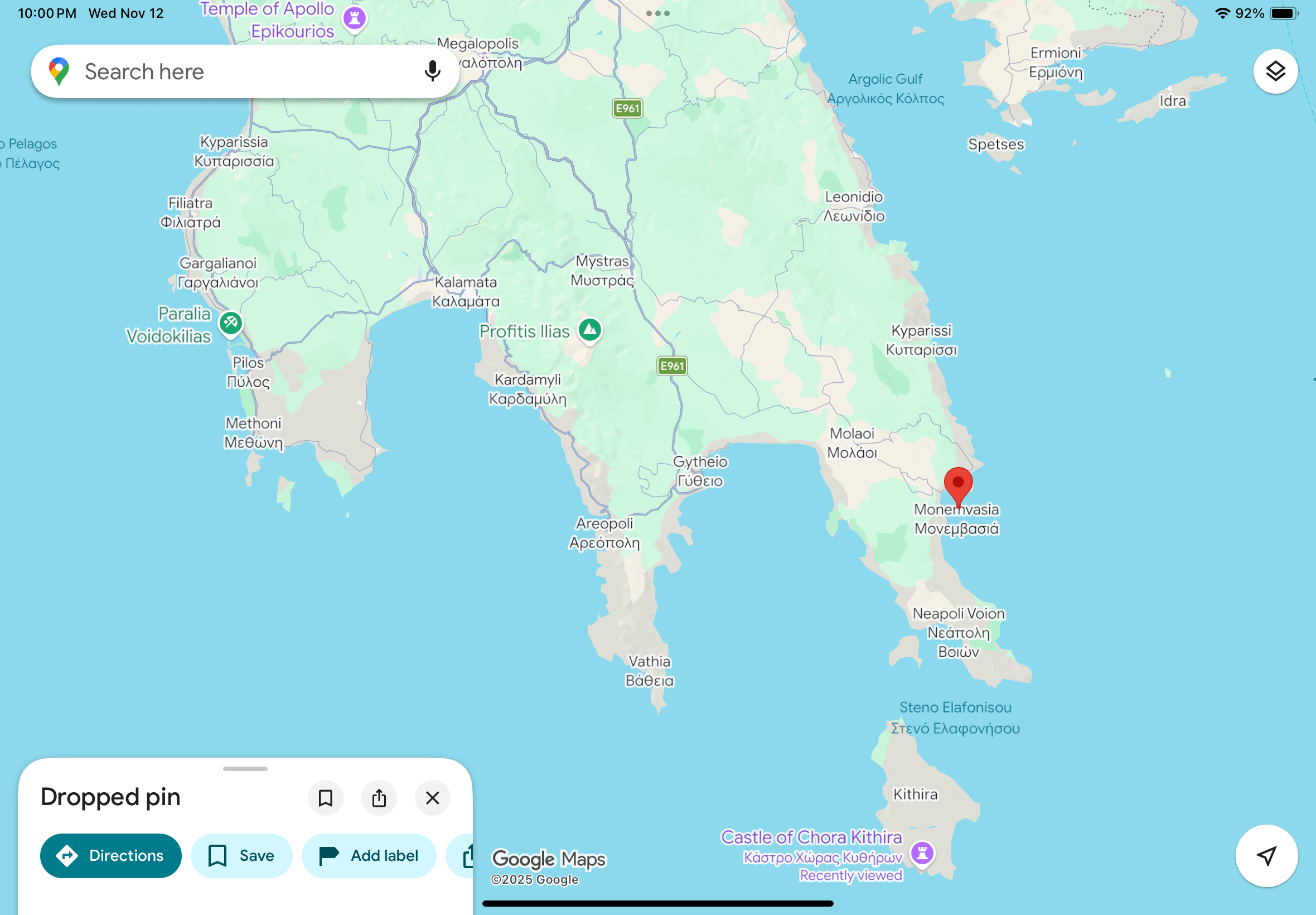Tap the panel drag handle to expand
Screen dimensions: 1316x915
[x=245, y=769]
